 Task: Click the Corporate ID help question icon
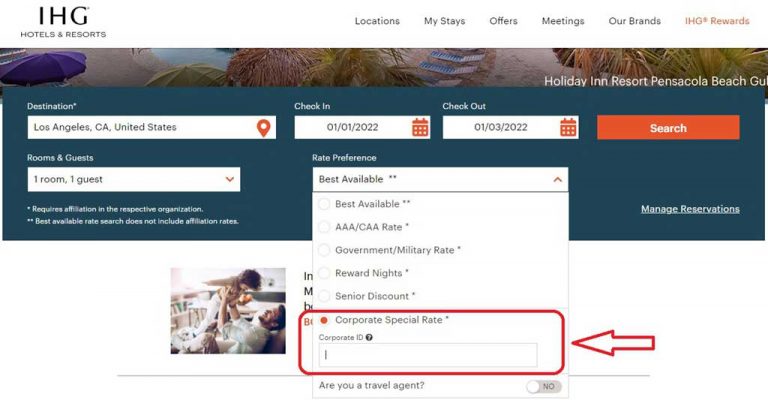tap(370, 338)
